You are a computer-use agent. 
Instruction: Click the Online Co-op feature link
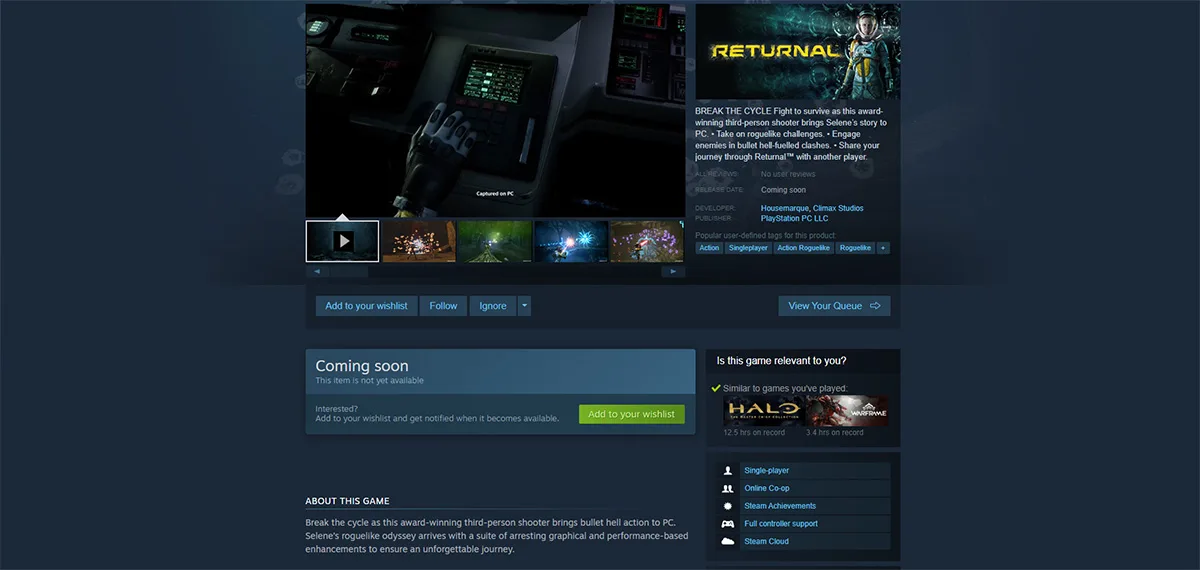tap(767, 488)
